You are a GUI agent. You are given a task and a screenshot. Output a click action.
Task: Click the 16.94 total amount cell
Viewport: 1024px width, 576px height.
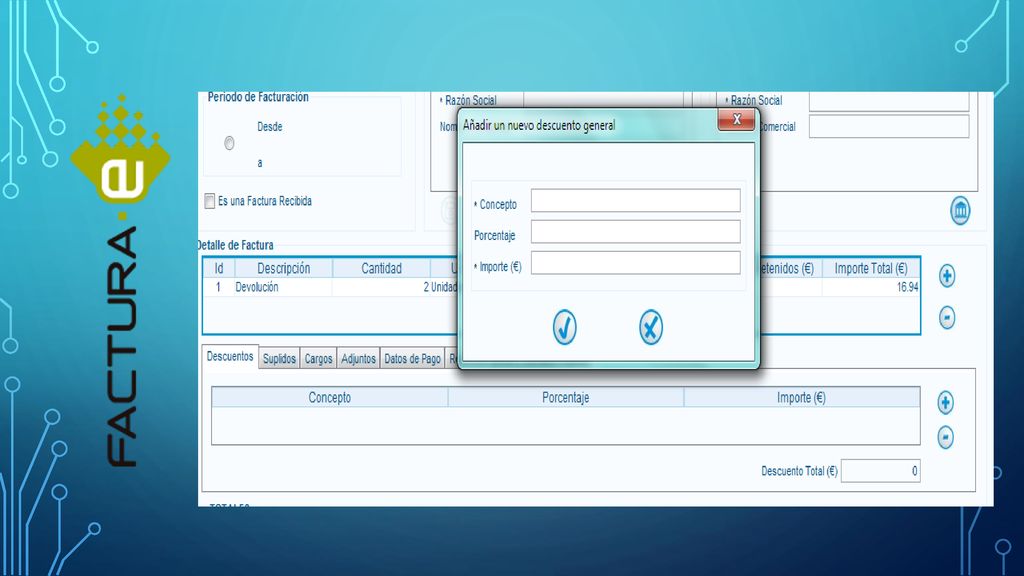click(871, 287)
